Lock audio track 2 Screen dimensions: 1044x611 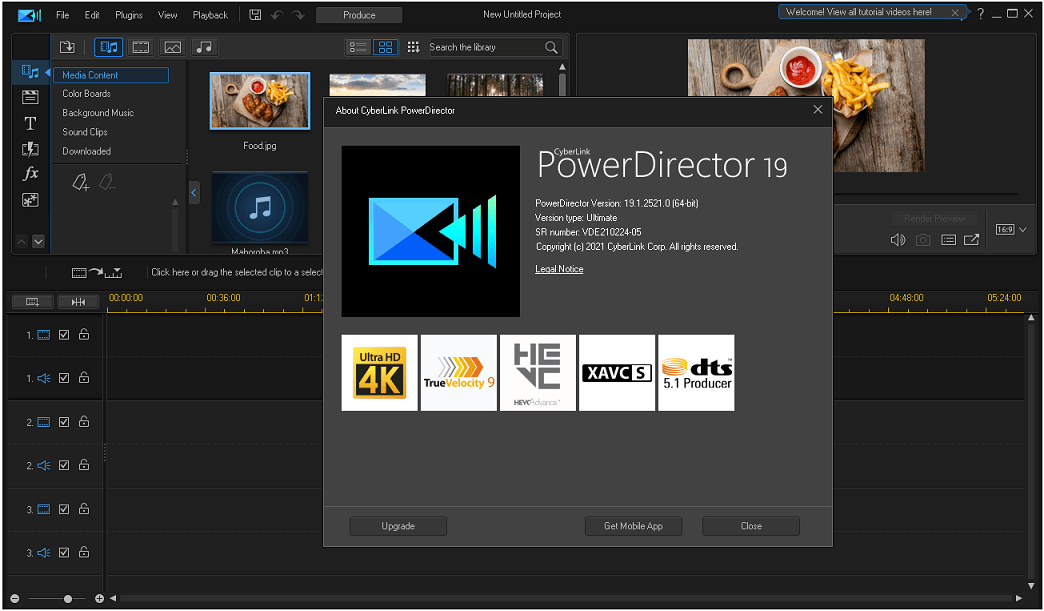pyautogui.click(x=84, y=465)
